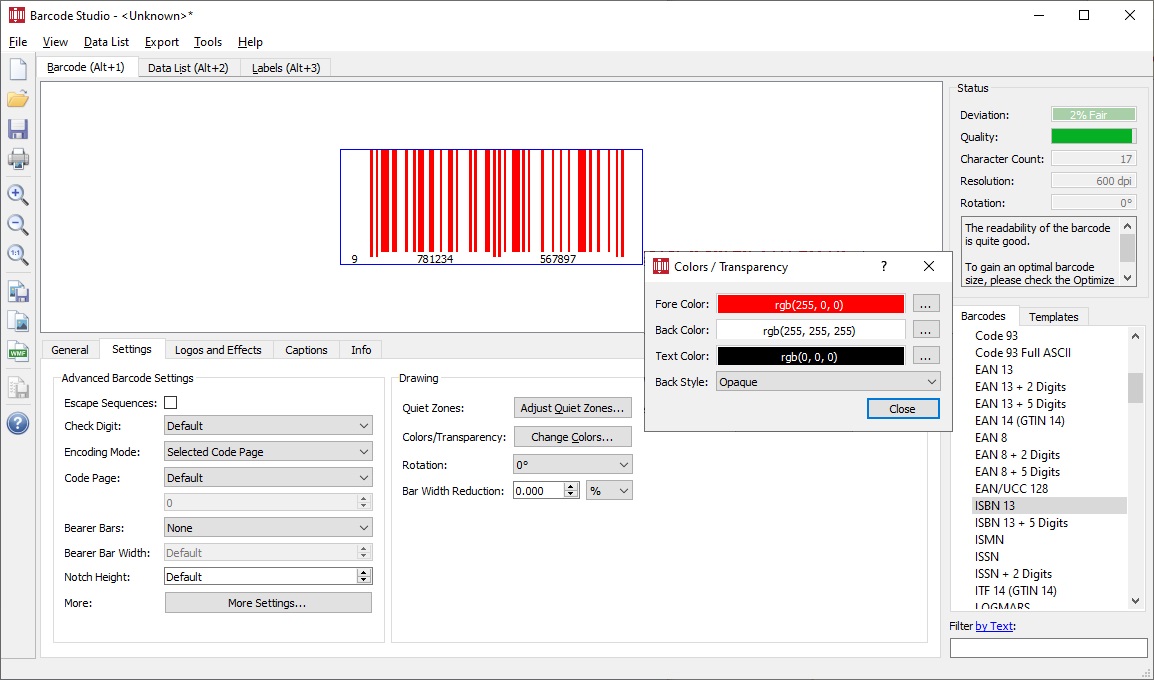Copy barcode as bitmap image
This screenshot has height=680, width=1154.
(18, 321)
